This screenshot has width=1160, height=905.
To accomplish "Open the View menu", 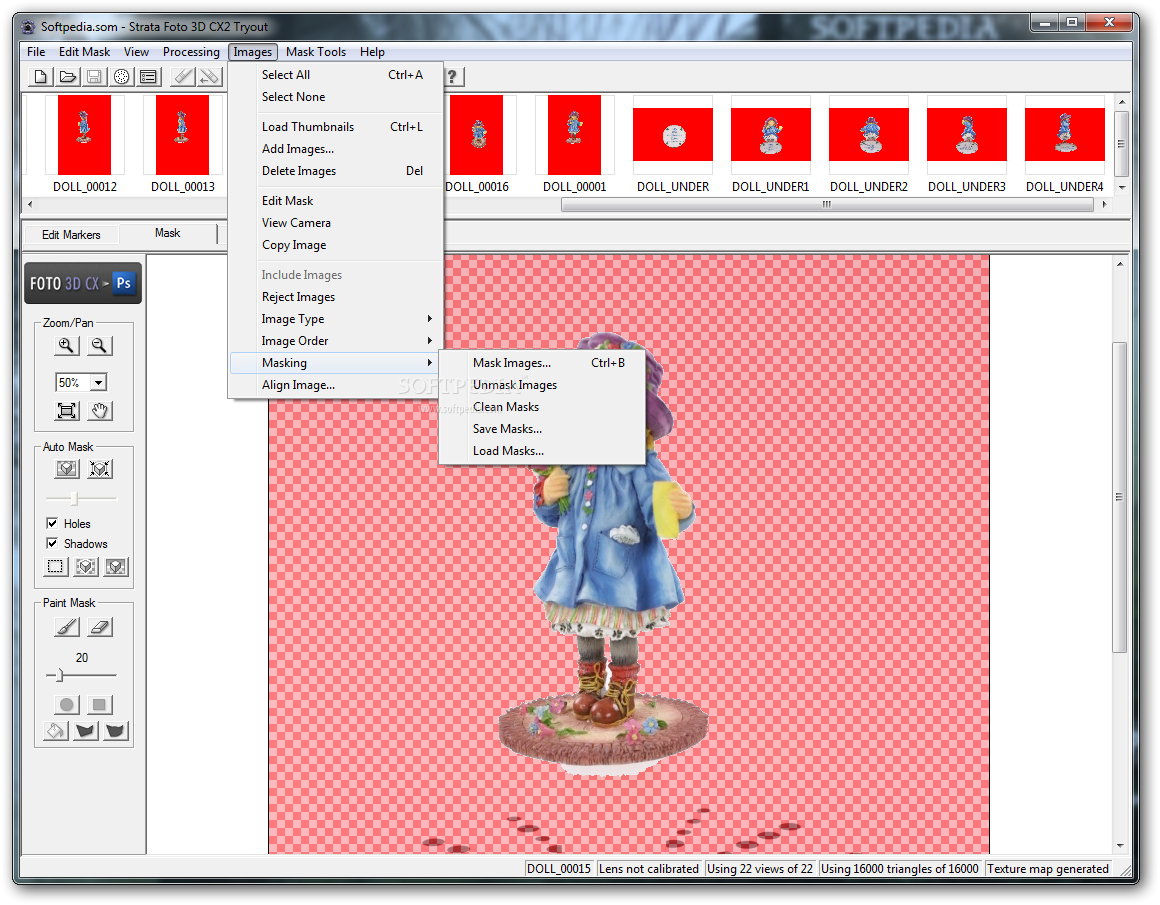I will (136, 52).
